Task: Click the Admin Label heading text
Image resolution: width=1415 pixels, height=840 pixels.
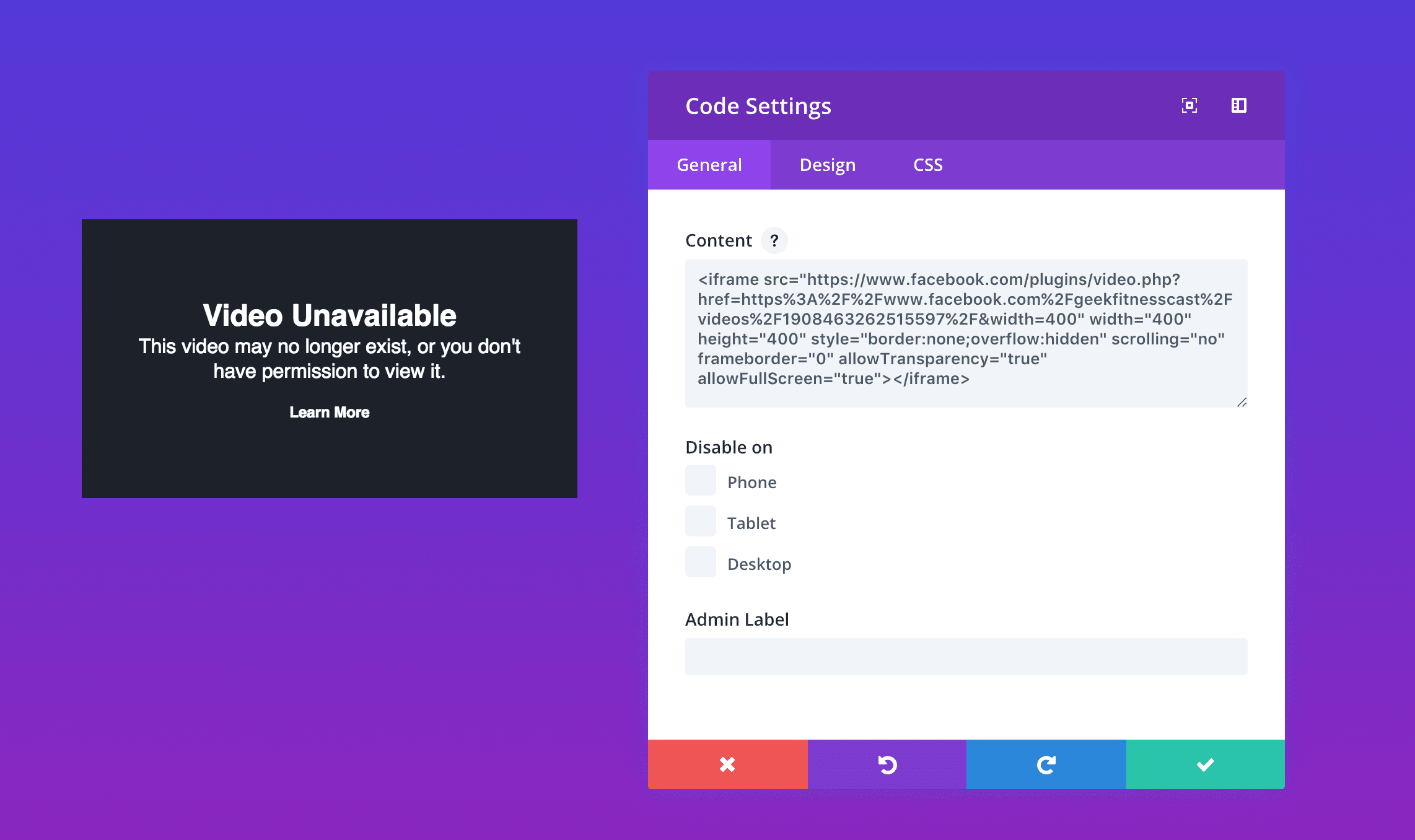Action: click(737, 619)
